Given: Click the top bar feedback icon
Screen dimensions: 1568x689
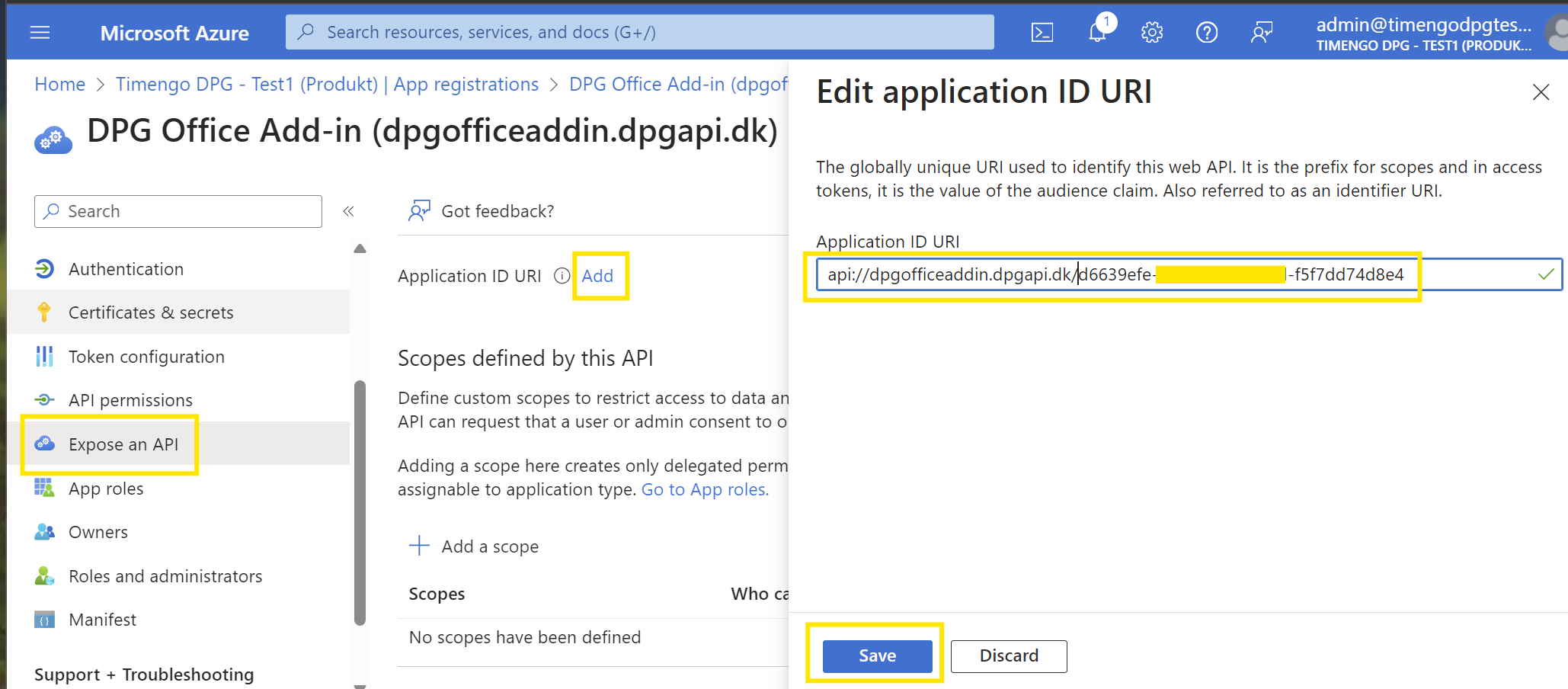Looking at the screenshot, I should 1262,33.
